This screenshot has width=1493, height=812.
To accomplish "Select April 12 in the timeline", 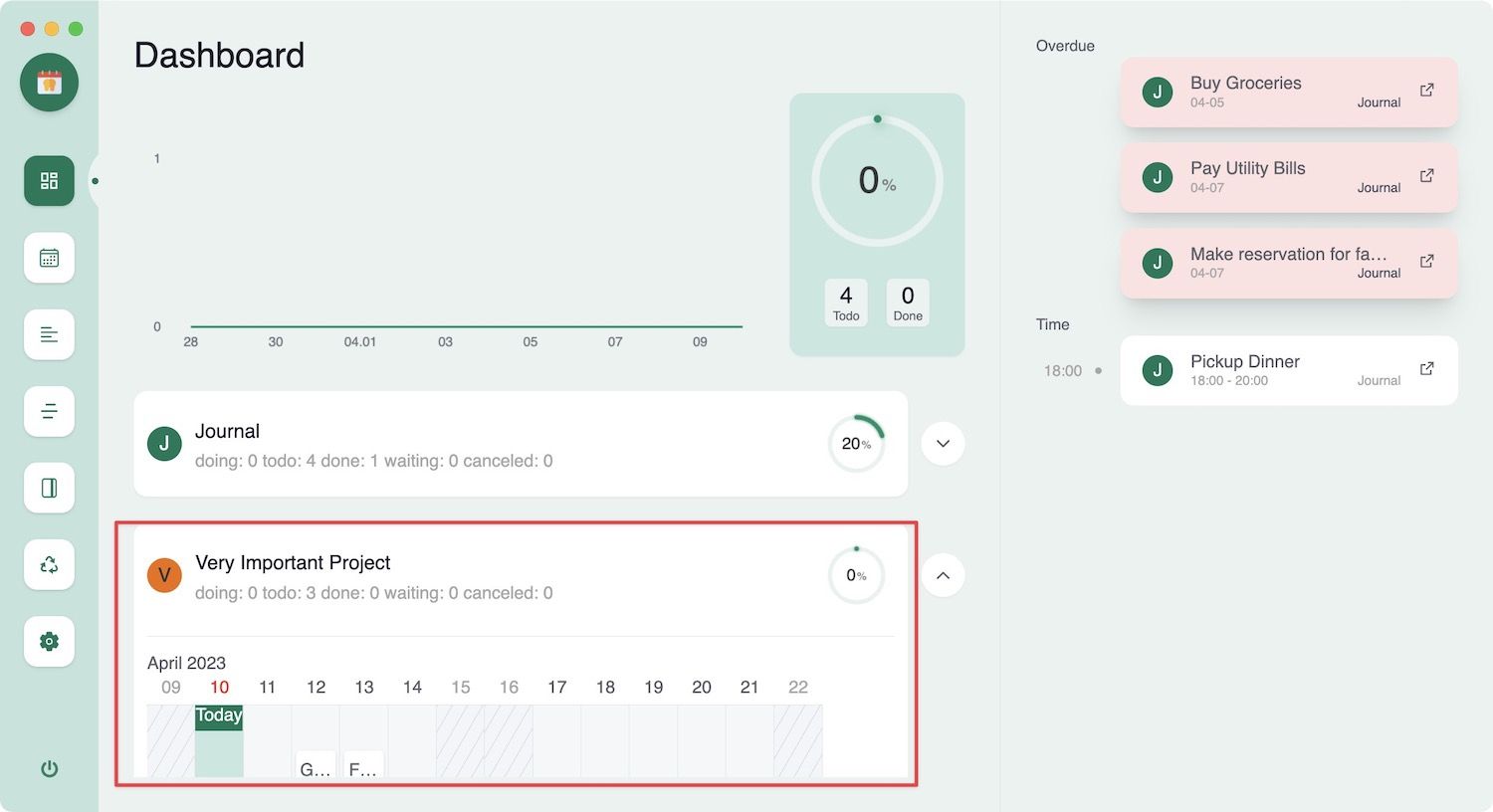I will [x=316, y=688].
